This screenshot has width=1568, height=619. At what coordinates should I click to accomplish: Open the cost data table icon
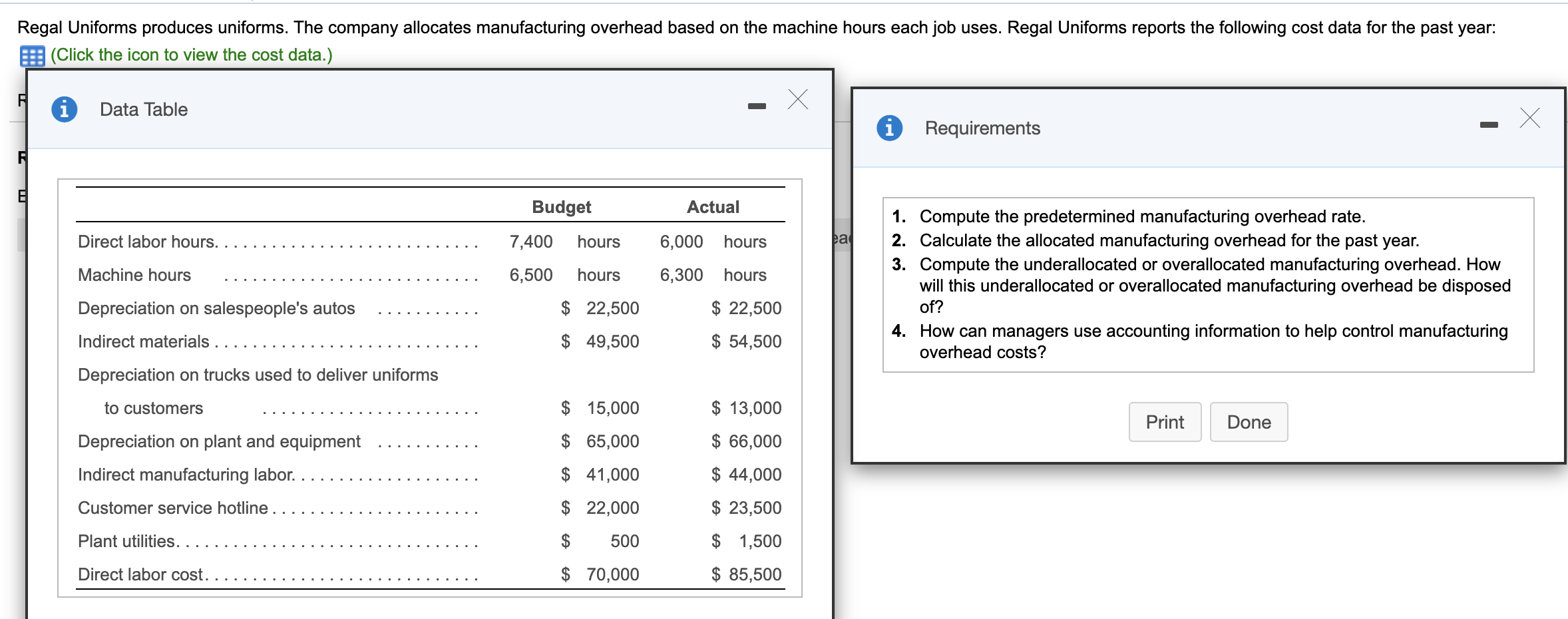32,56
